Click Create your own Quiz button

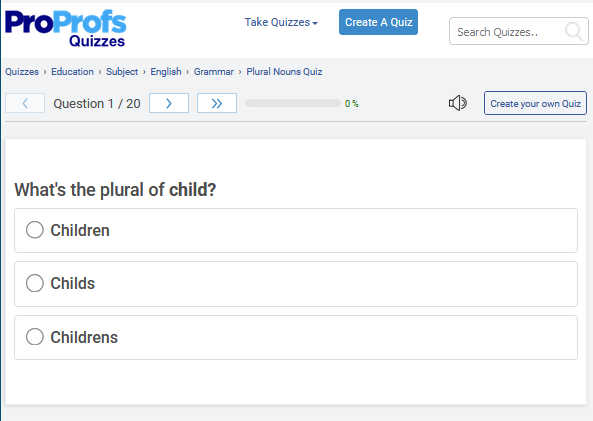click(x=535, y=103)
